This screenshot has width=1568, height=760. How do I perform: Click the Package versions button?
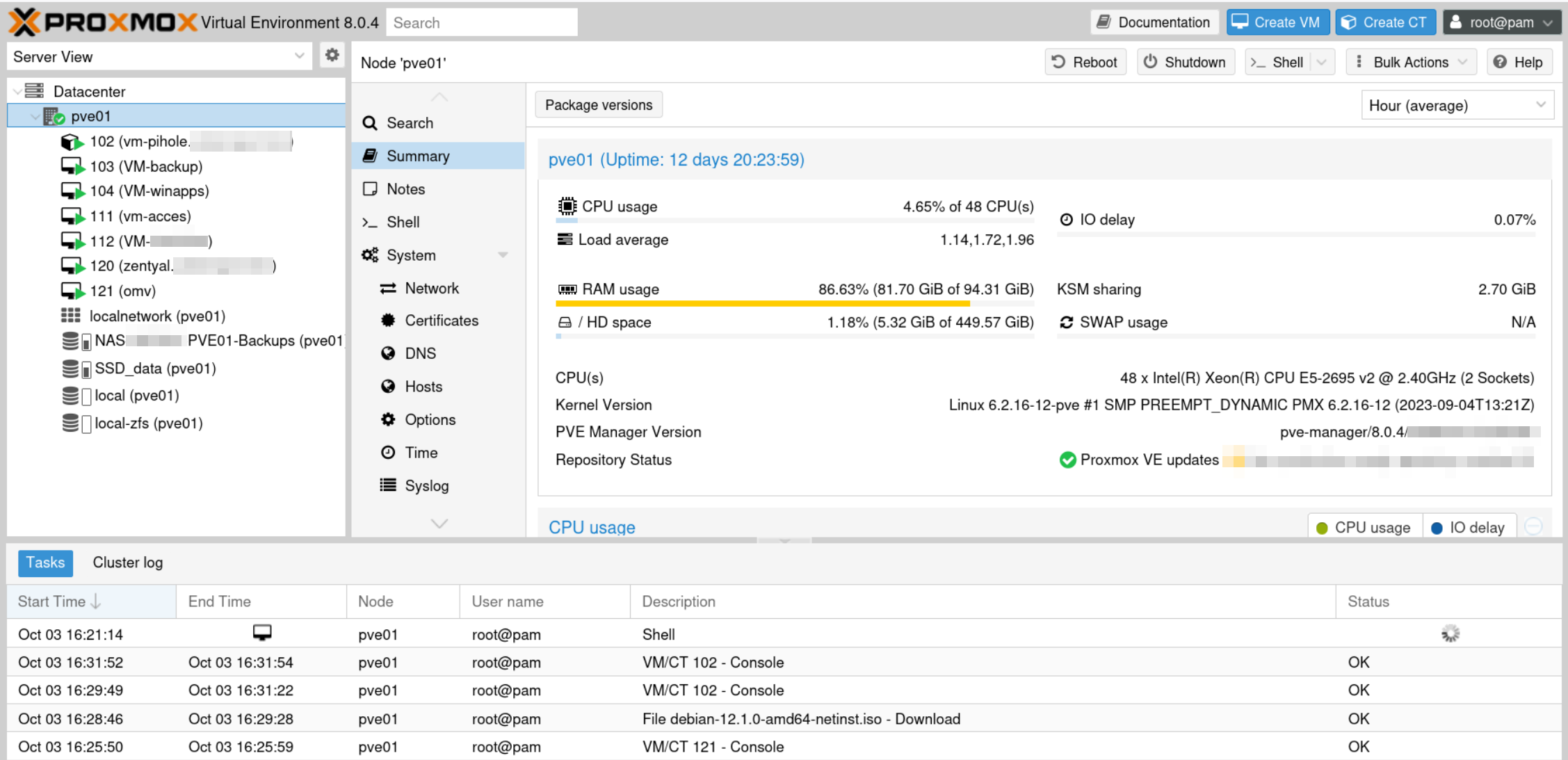[x=598, y=105]
